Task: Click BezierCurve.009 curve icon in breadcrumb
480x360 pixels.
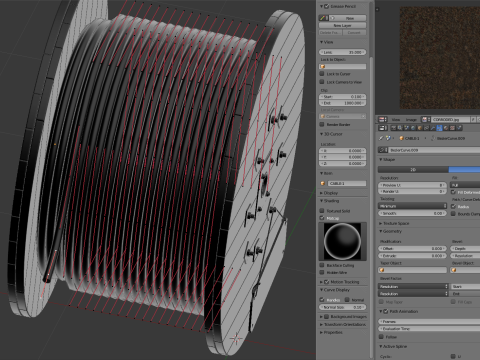Action: click(x=433, y=138)
